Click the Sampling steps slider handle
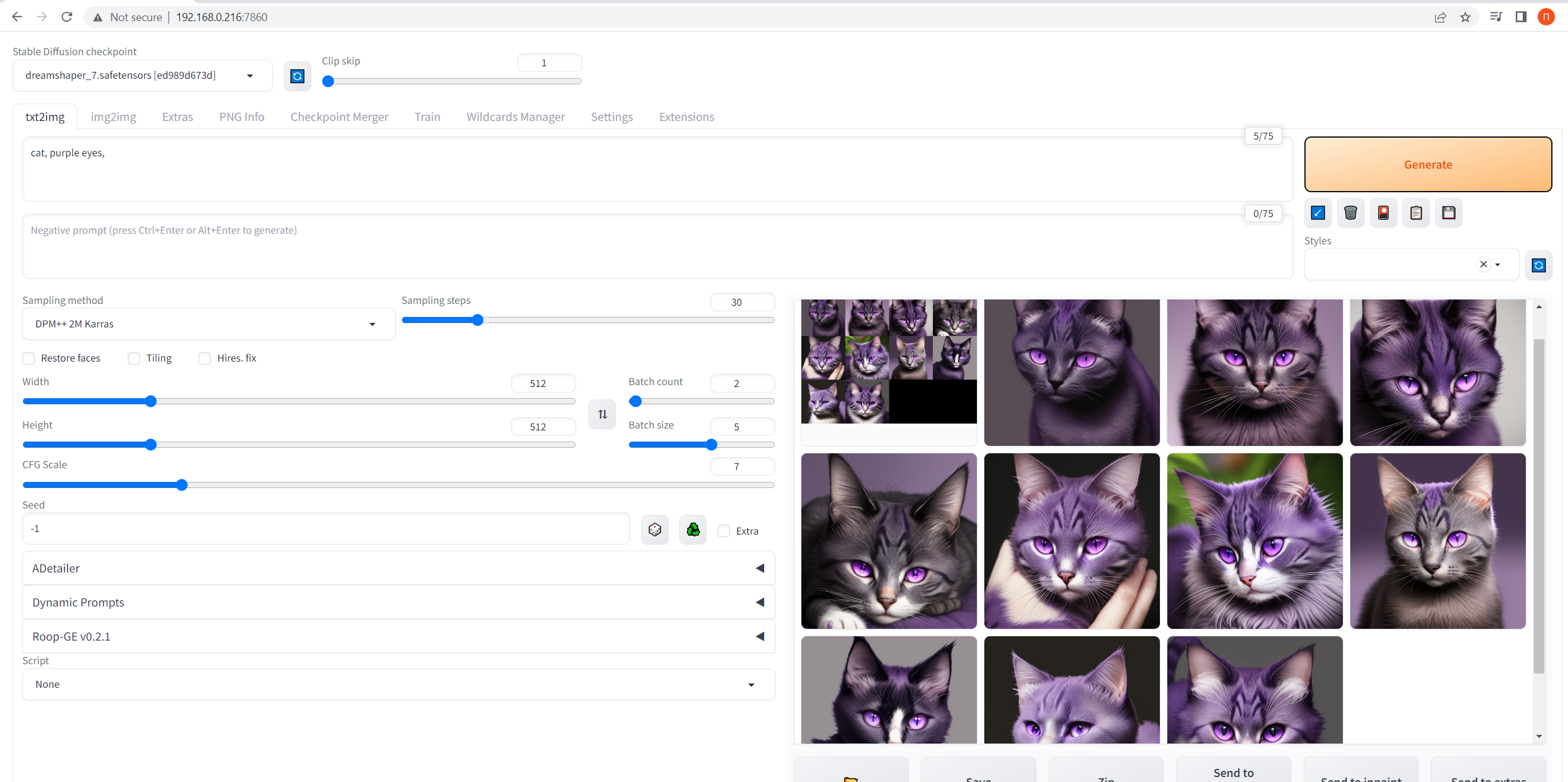 [477, 320]
